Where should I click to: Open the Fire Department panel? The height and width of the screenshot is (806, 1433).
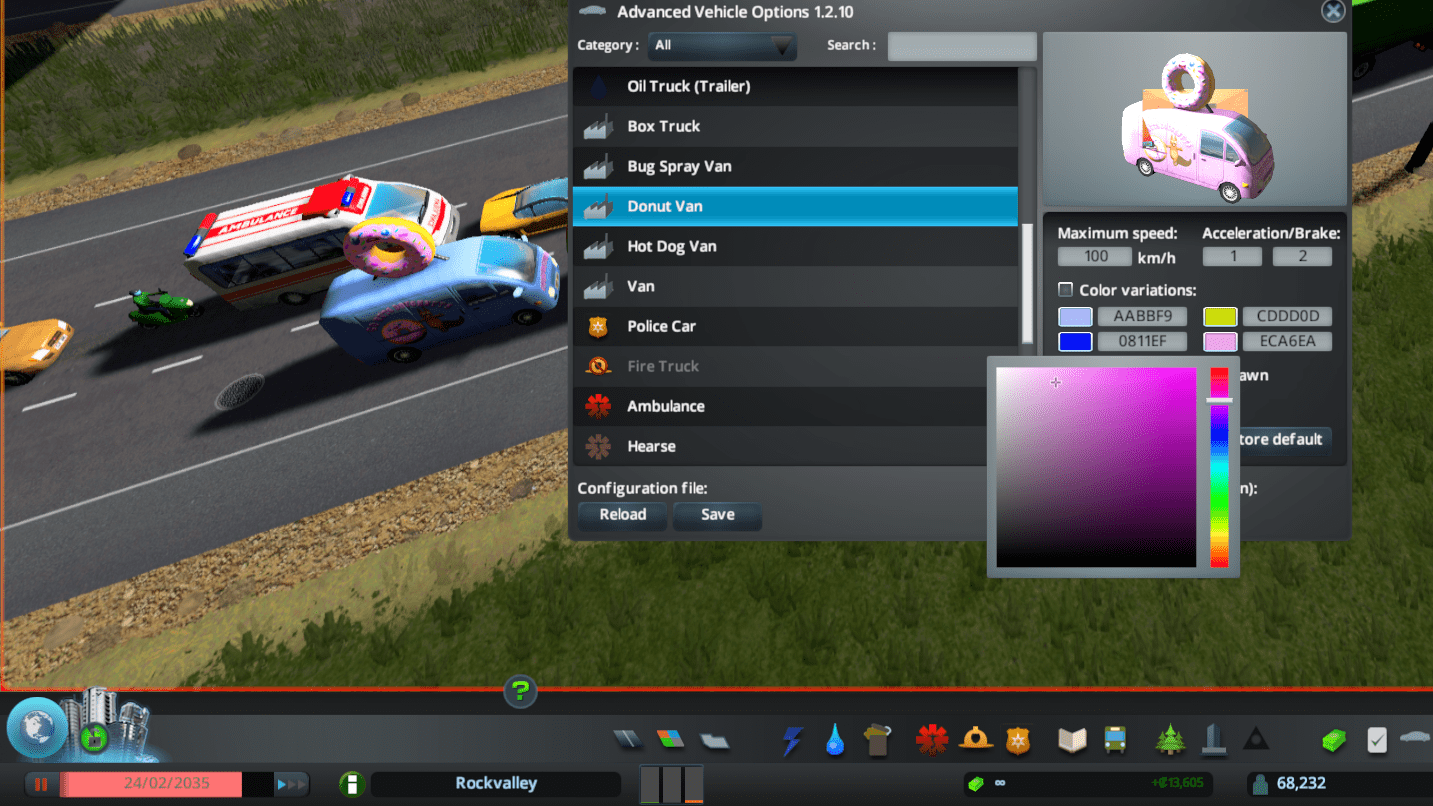pyautogui.click(x=974, y=740)
